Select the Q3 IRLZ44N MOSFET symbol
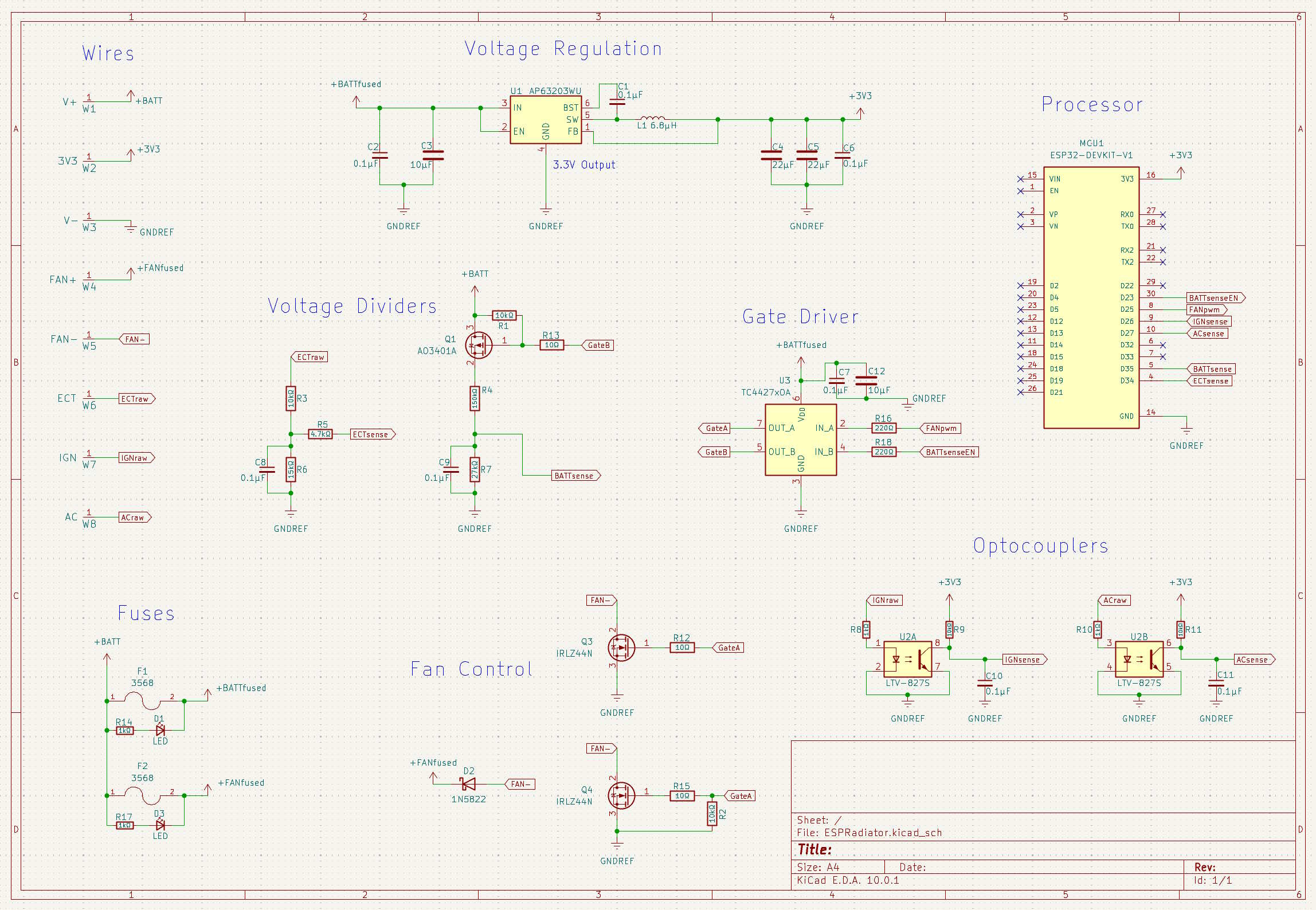The width and height of the screenshot is (1316, 910). [x=620, y=648]
